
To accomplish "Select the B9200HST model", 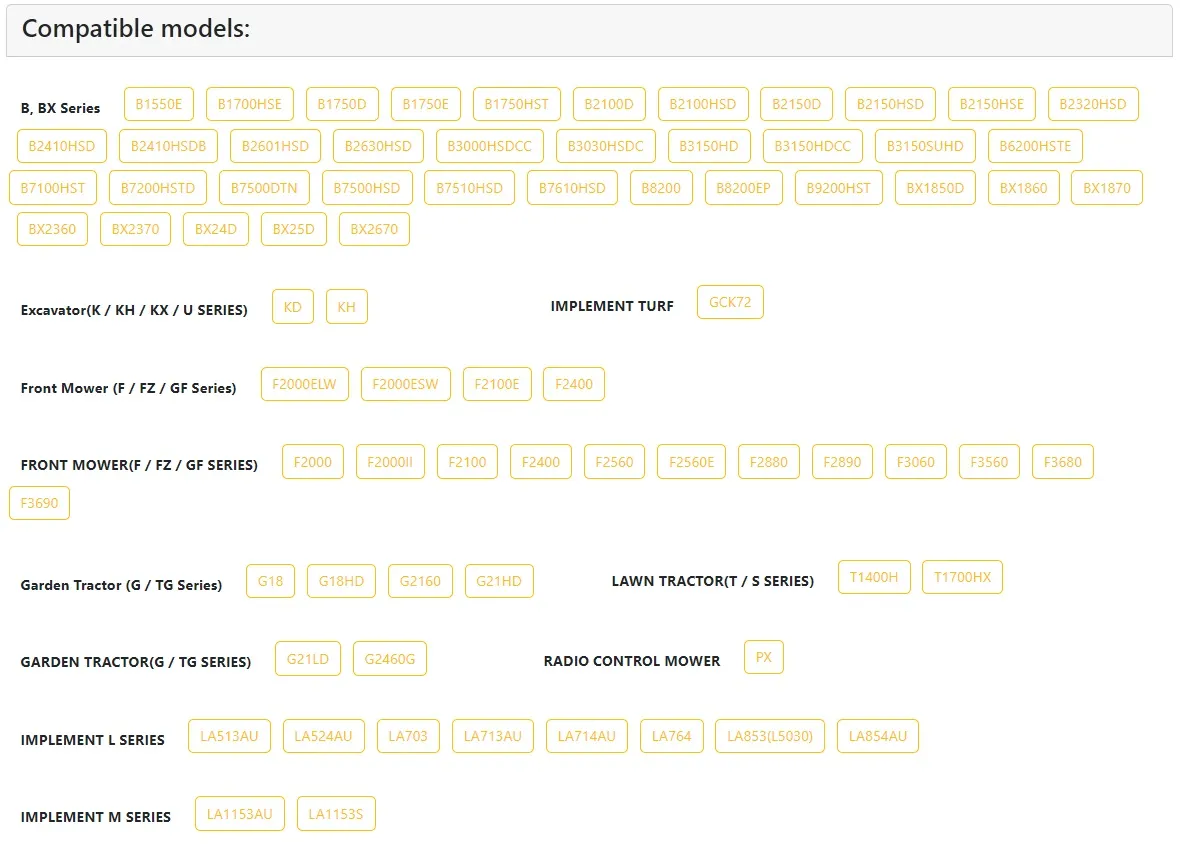I will (839, 188).
